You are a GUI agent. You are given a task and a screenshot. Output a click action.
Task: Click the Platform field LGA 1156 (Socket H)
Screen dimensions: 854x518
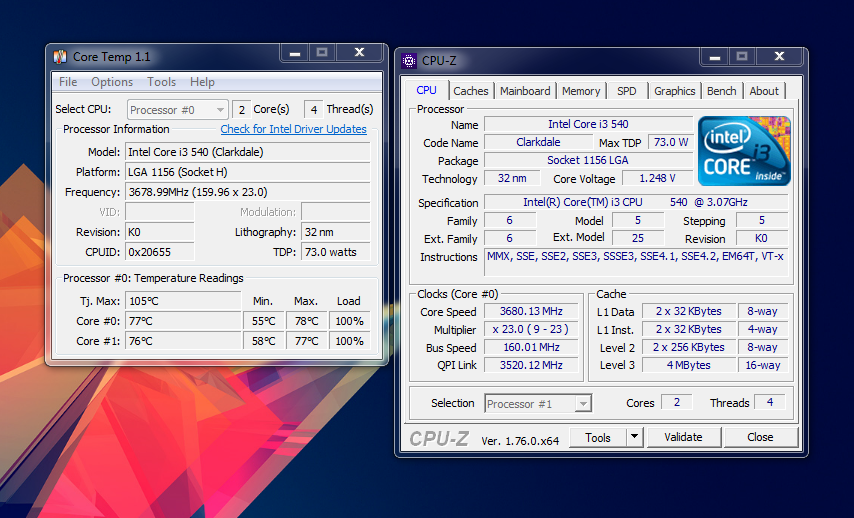click(248, 172)
